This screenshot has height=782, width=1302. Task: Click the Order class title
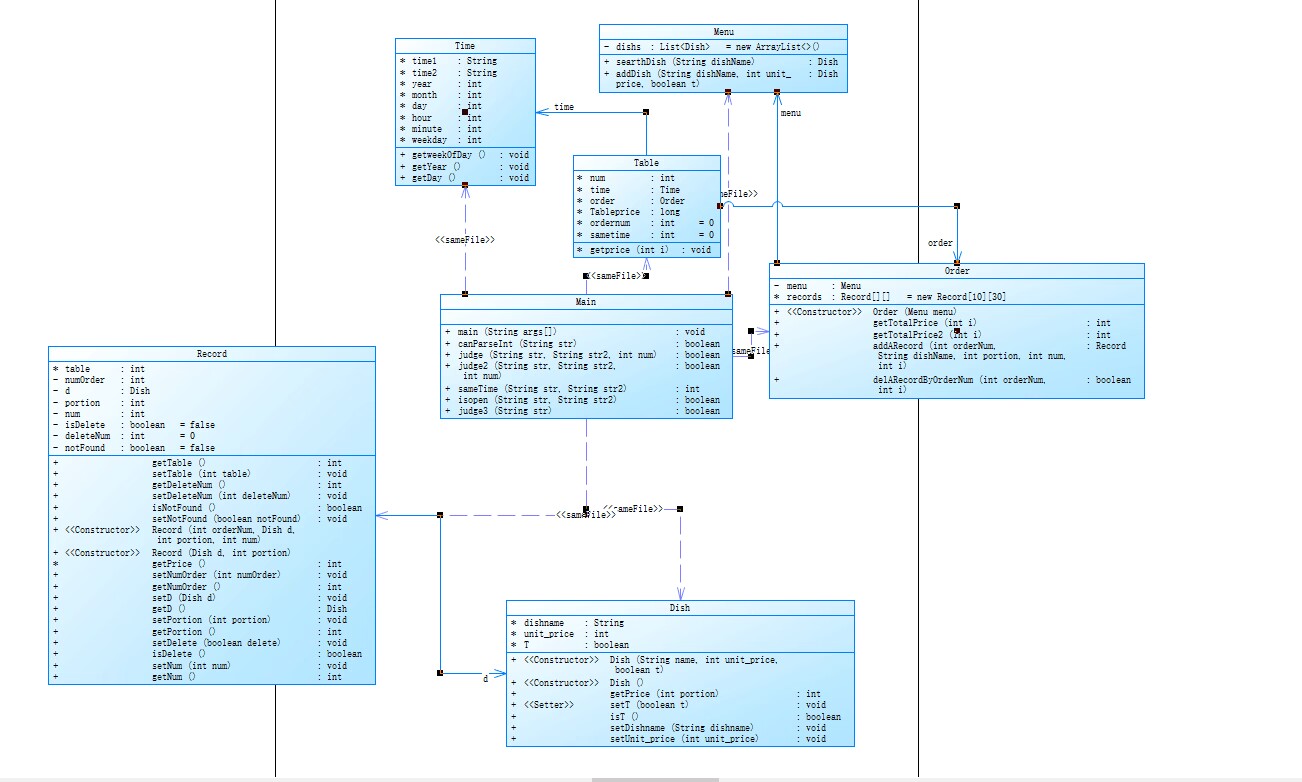(956, 271)
